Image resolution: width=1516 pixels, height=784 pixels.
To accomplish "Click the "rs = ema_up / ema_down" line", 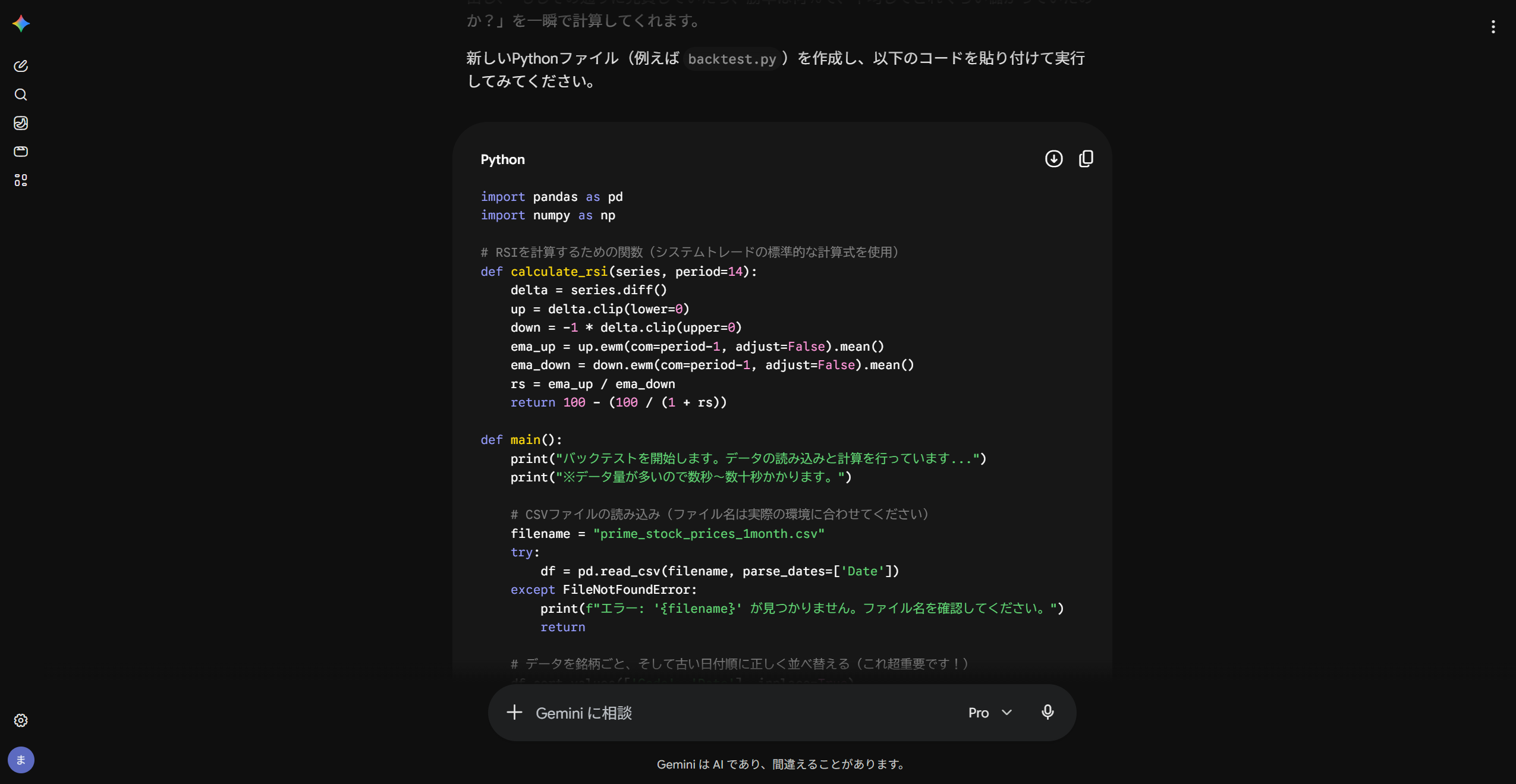I will [x=593, y=384].
